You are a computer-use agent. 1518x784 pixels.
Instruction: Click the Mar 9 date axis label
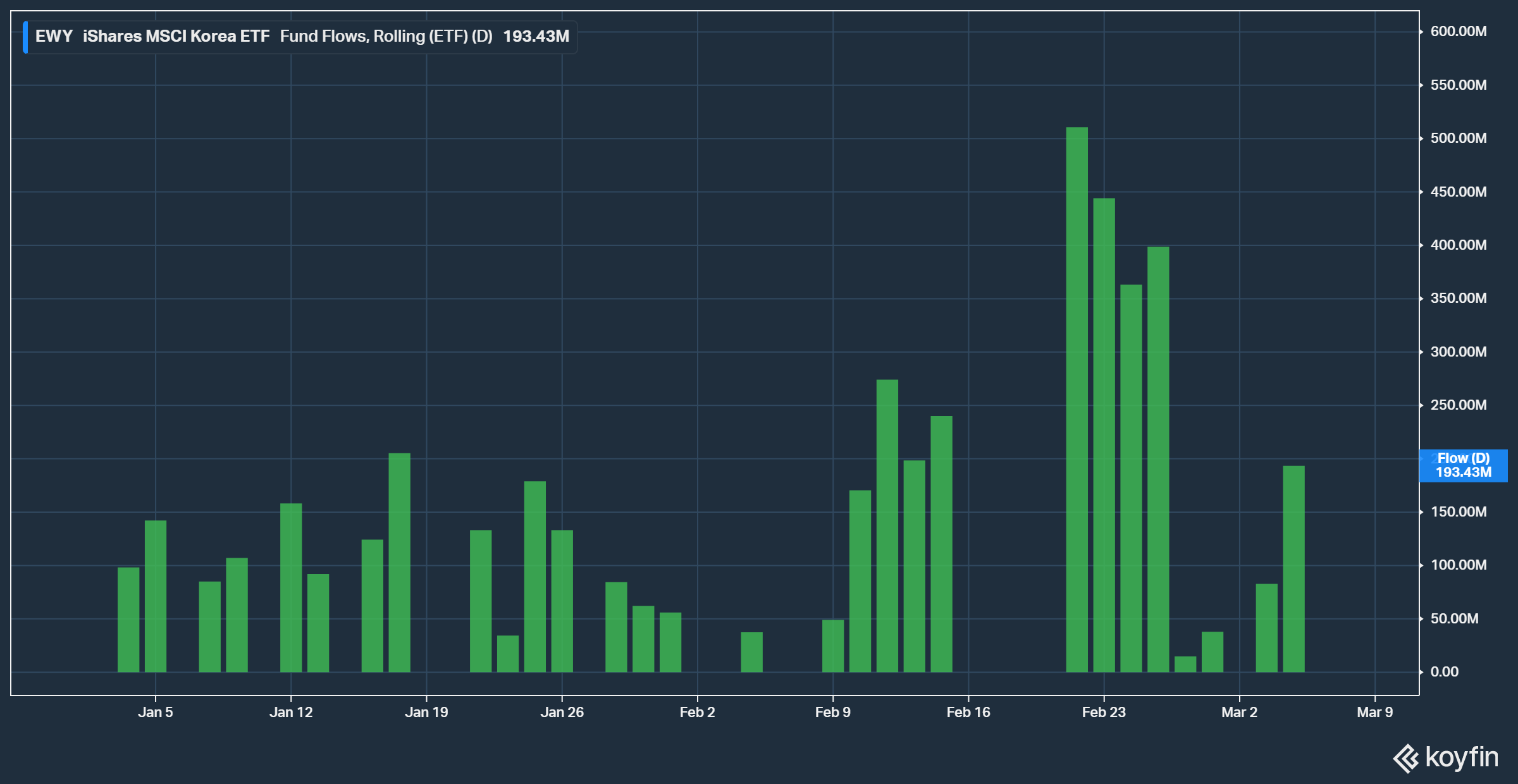1374,712
